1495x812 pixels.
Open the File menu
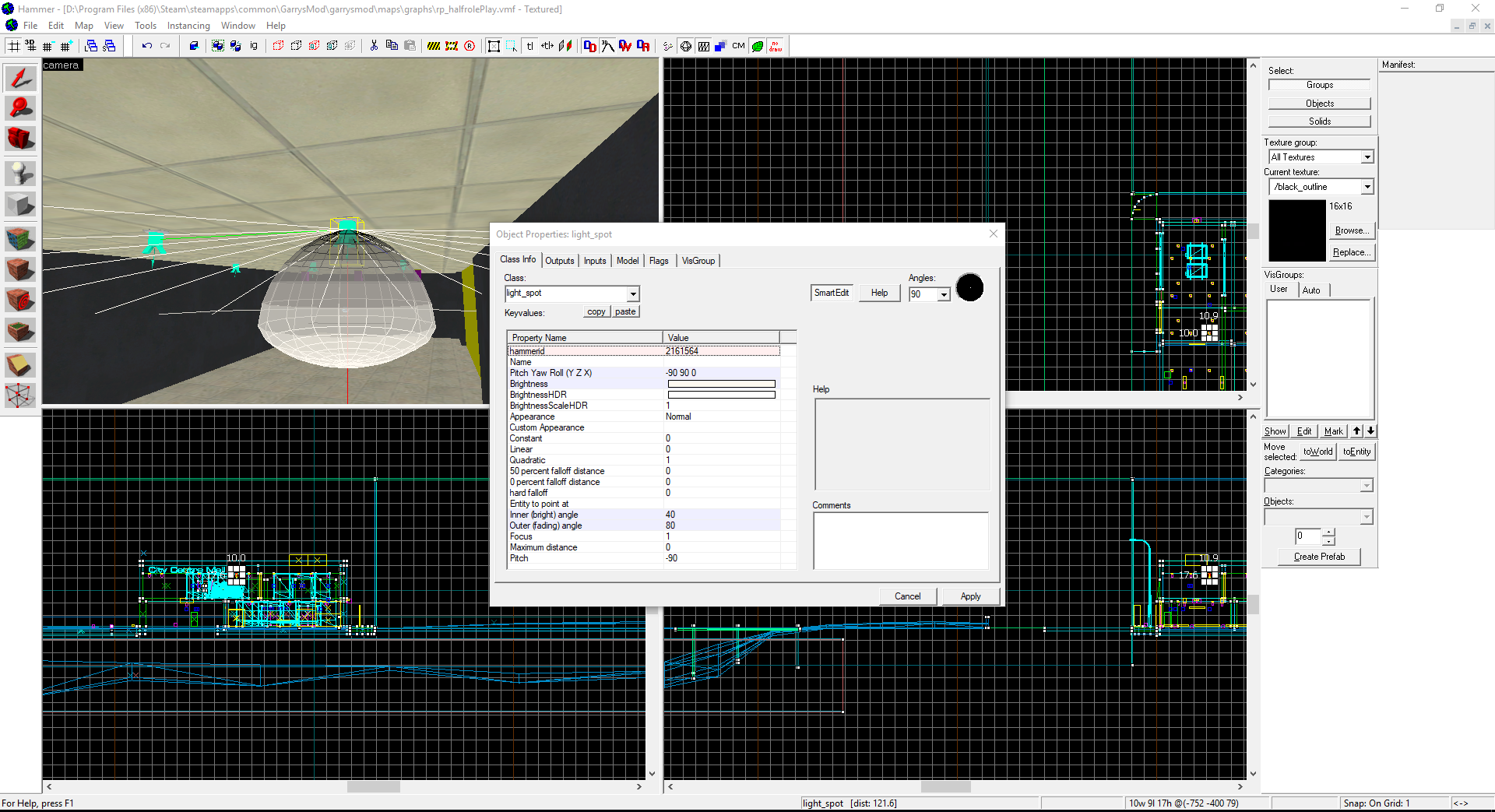point(30,26)
